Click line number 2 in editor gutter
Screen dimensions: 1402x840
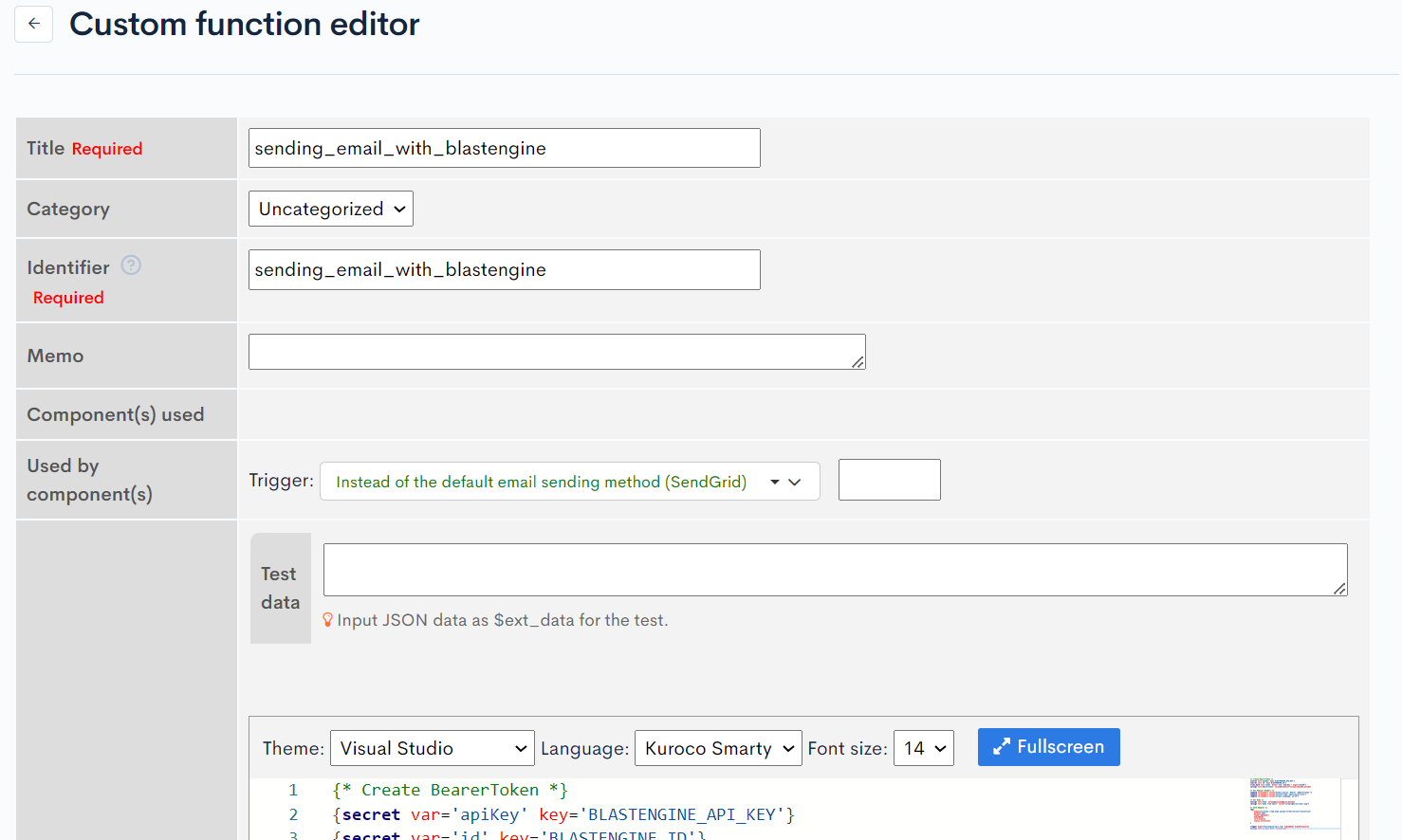[x=293, y=814]
